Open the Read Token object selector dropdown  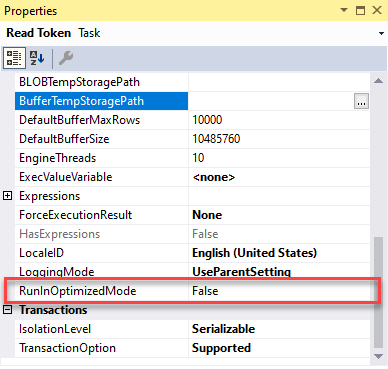pos(381,33)
